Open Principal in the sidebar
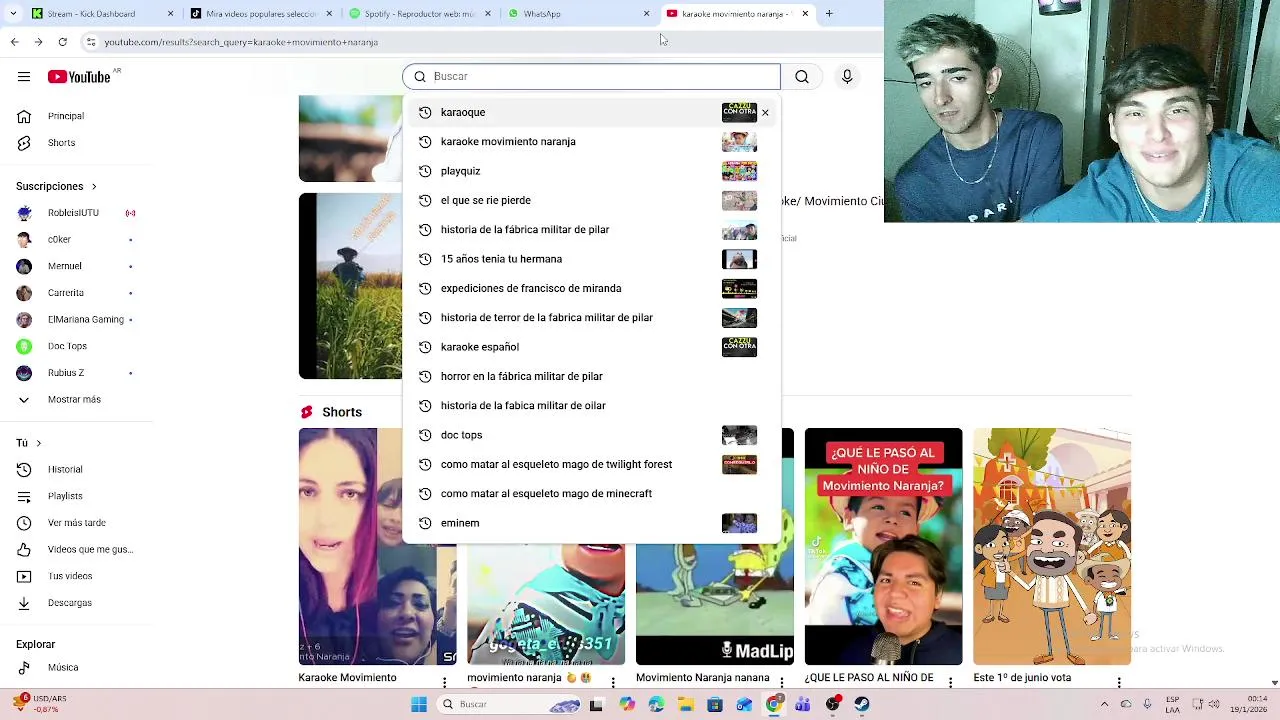Viewport: 1280px width, 720px height. [66, 116]
